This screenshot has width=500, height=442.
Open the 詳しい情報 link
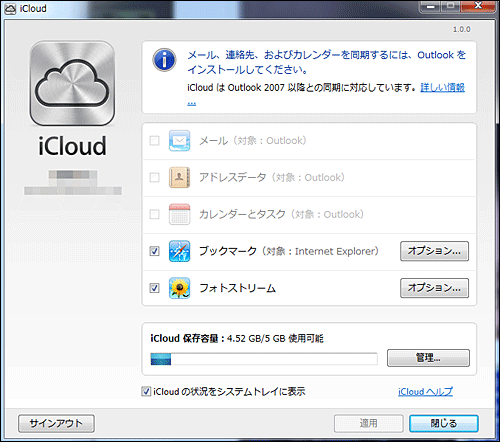442,88
